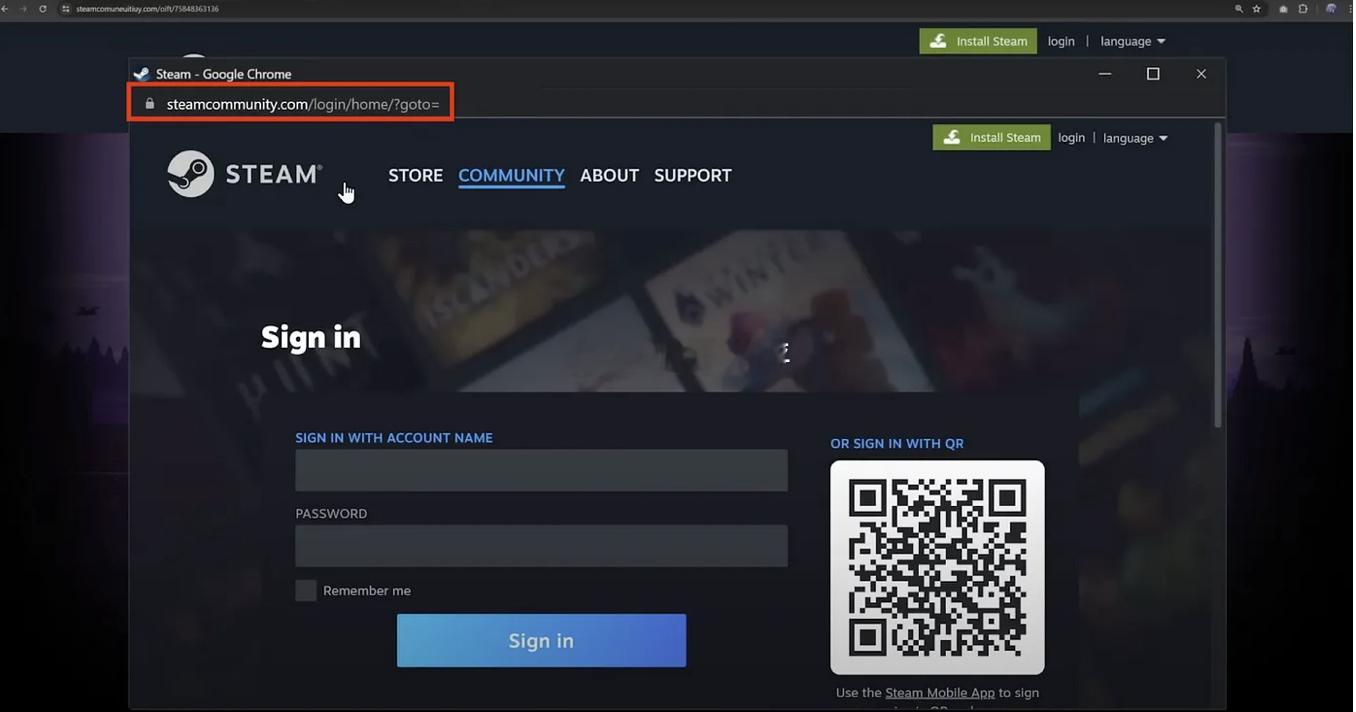Open the ABOUT menu item

pyautogui.click(x=609, y=175)
